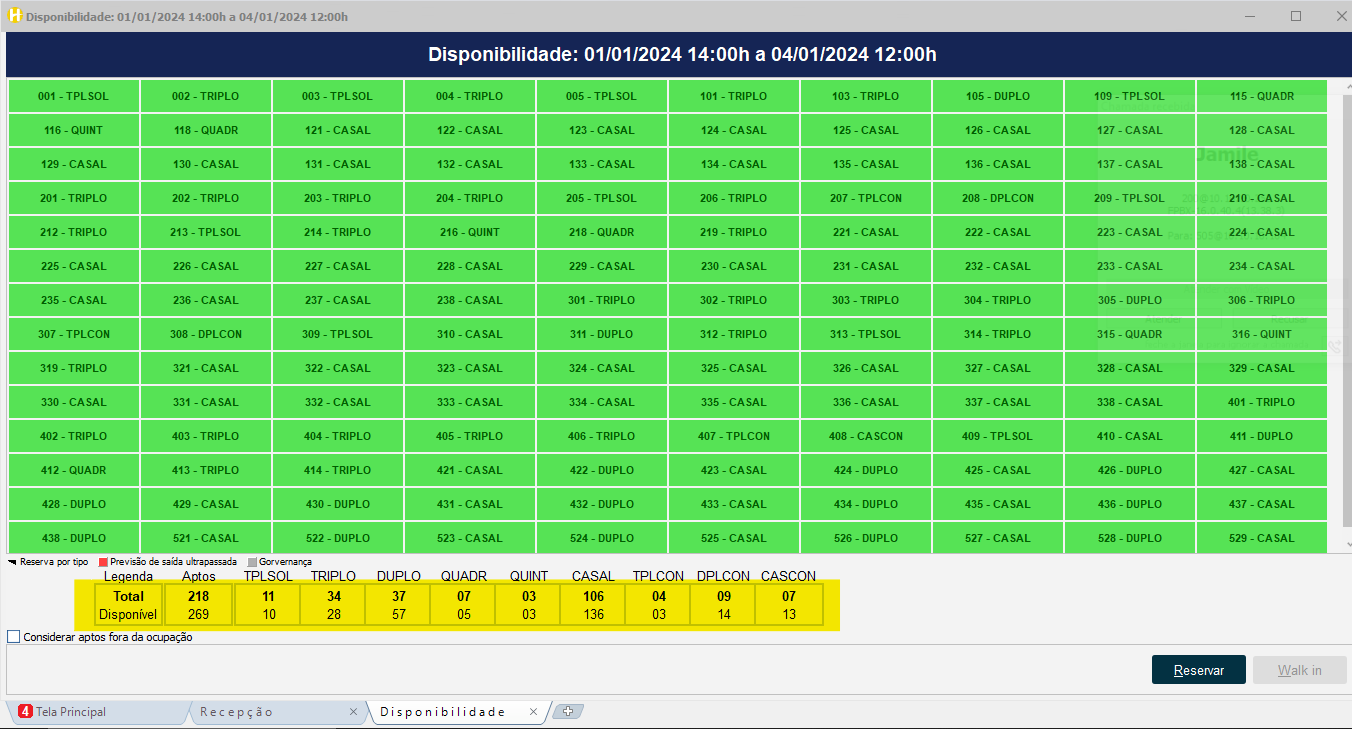The width and height of the screenshot is (1352, 729).
Task: Click the scroll up arrow of the room grid
Action: (x=1344, y=86)
